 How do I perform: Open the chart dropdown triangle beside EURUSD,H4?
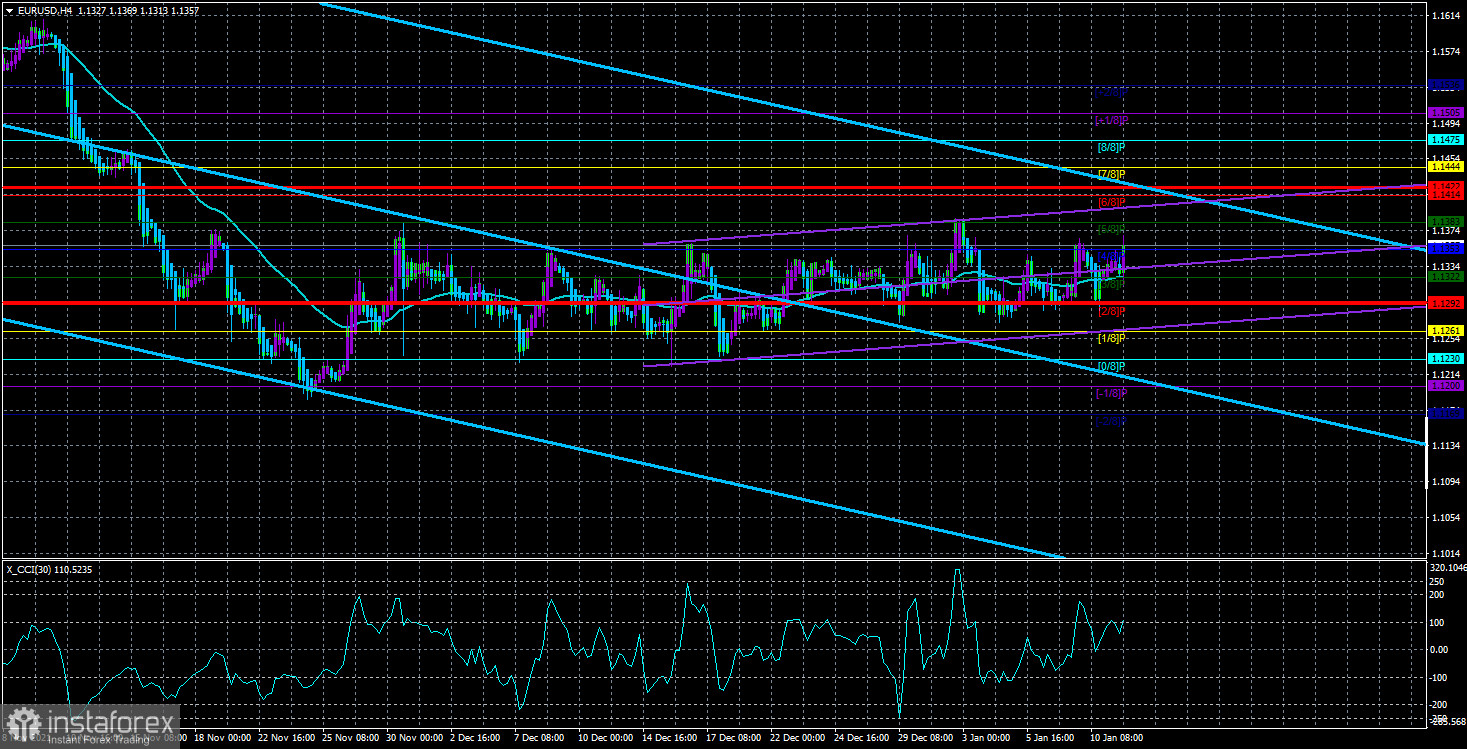click(9, 11)
